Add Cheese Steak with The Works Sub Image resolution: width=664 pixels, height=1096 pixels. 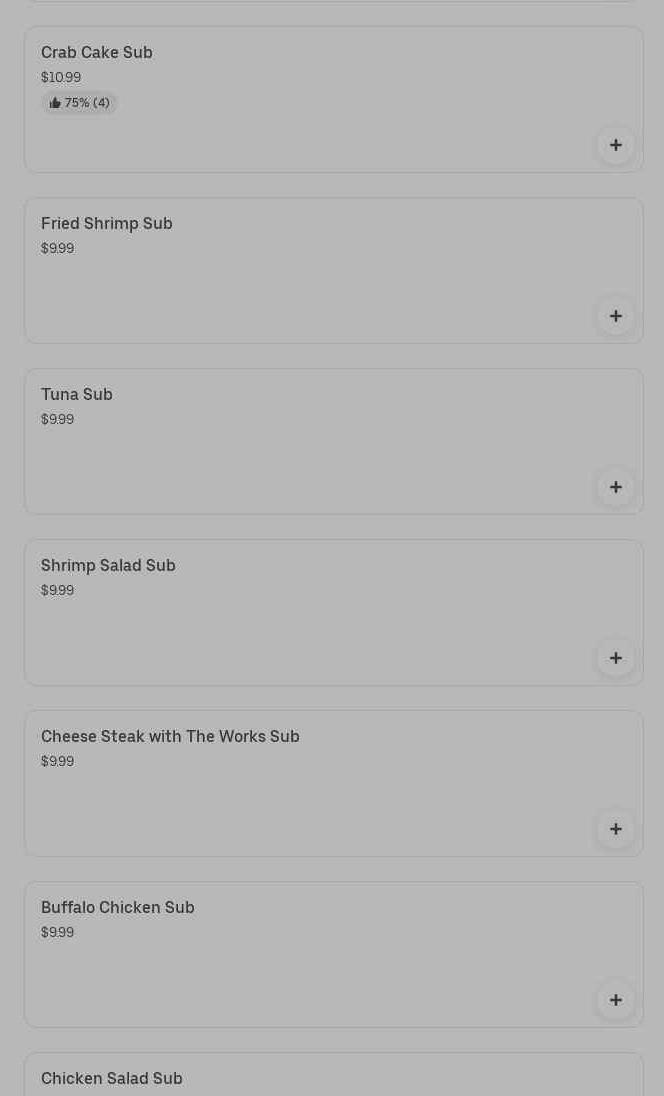click(616, 829)
